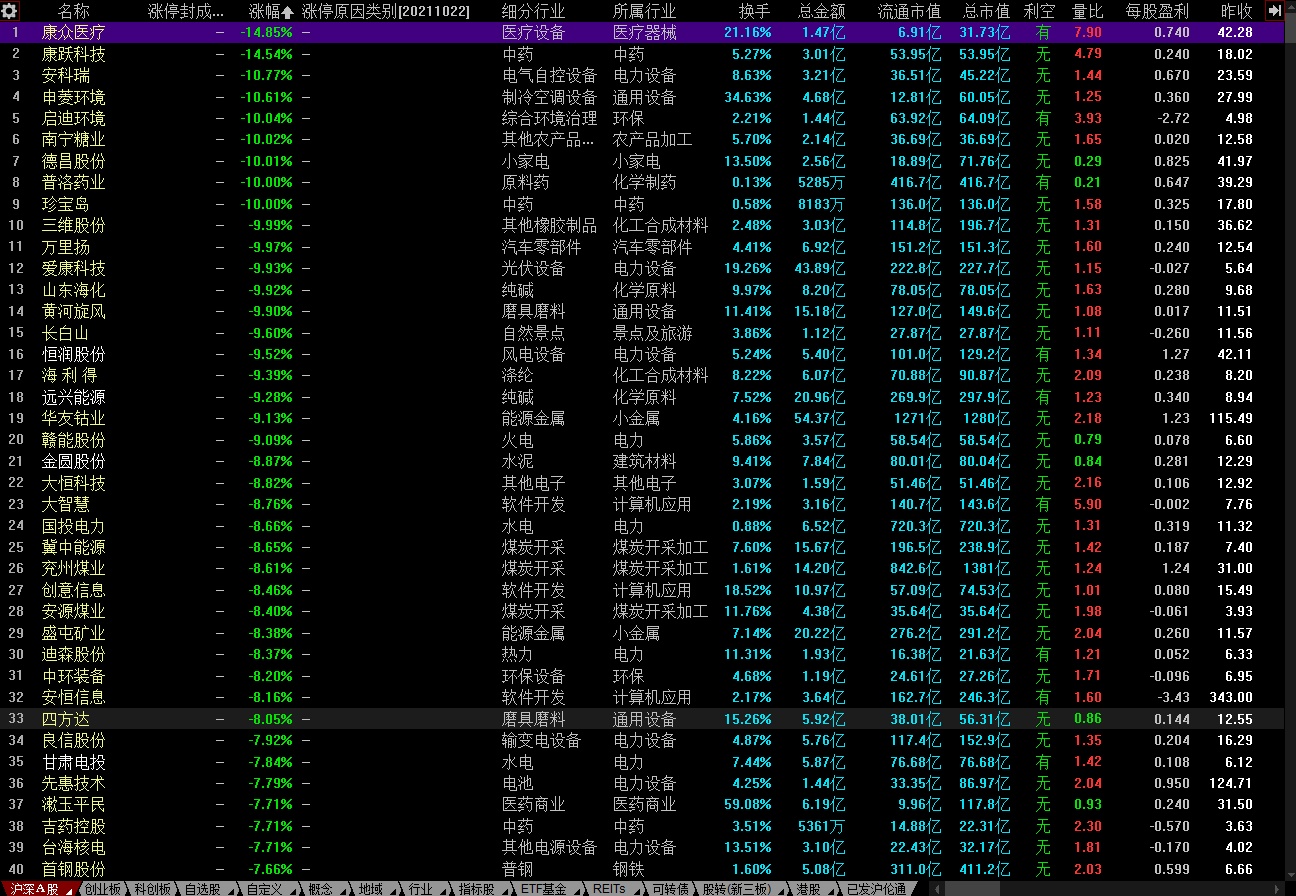Open the 行业 tab menu
The image size is (1296, 896).
426,888
